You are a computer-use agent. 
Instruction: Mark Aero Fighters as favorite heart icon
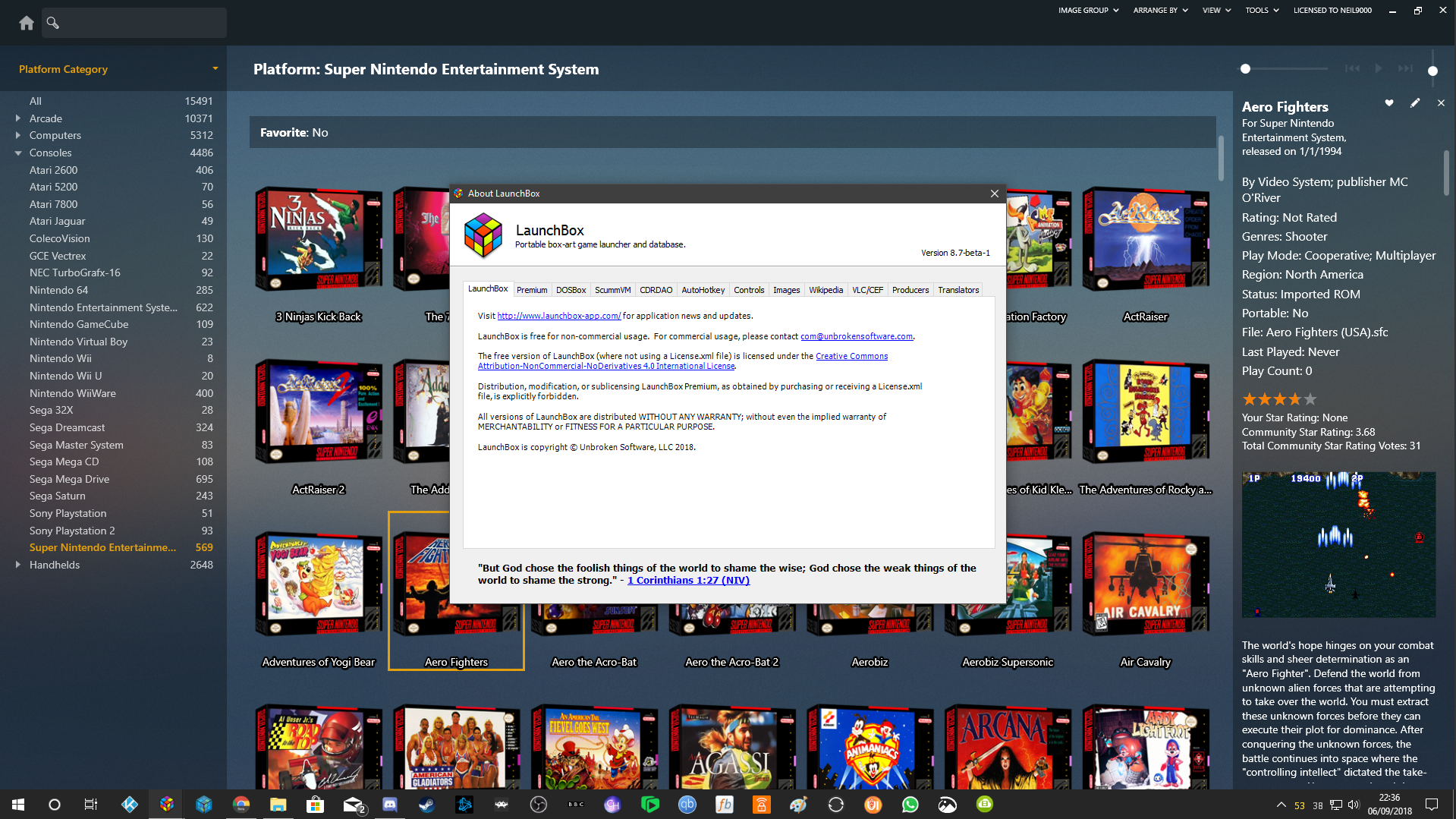pos(1389,102)
